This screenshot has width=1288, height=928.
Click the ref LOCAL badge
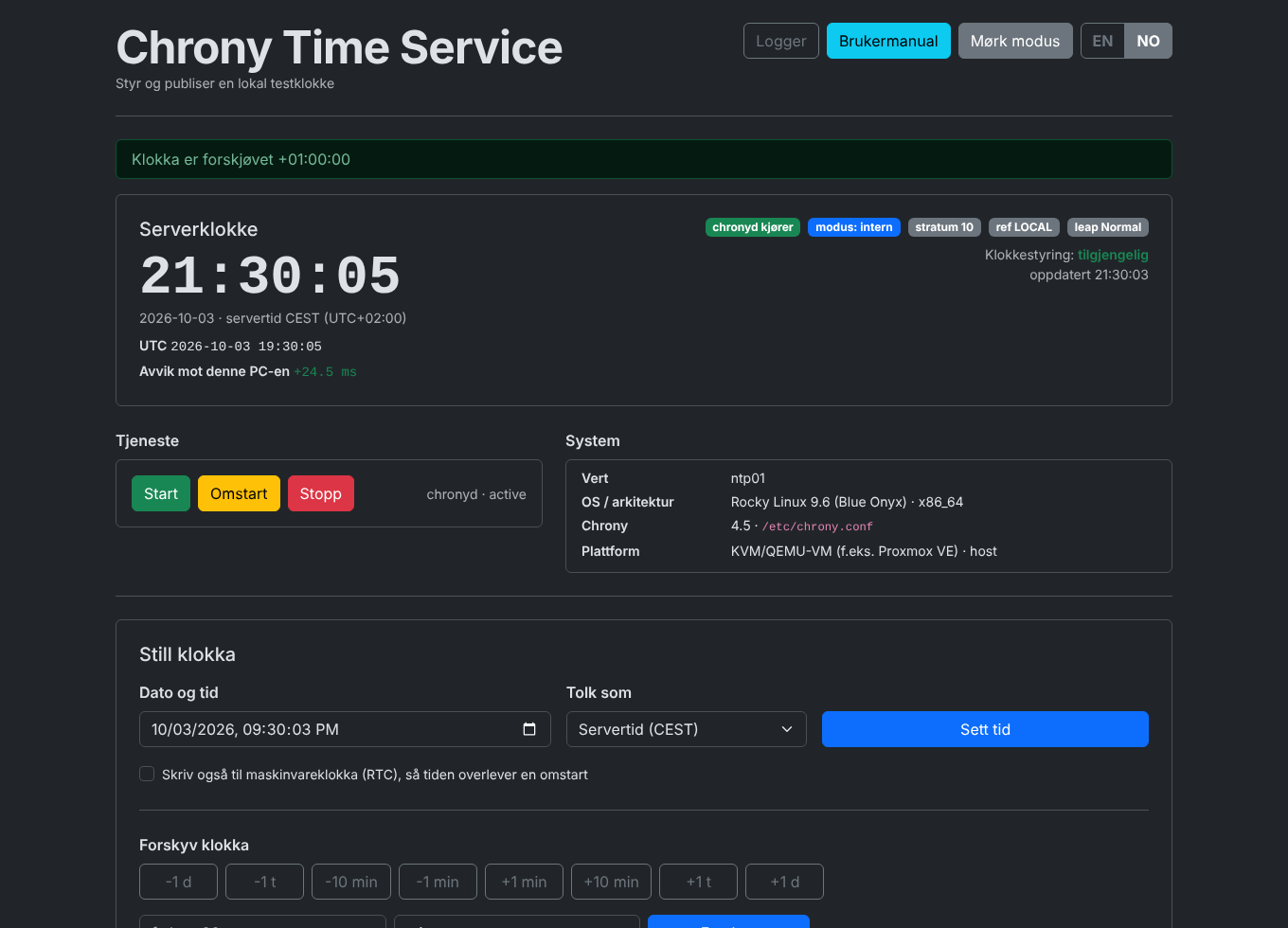coord(1024,227)
